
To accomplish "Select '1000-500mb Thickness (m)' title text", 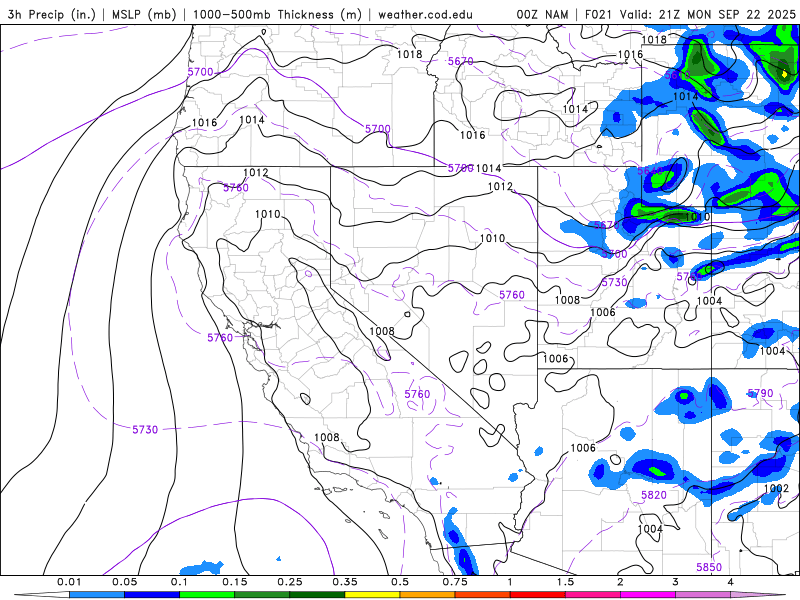I will coord(280,14).
